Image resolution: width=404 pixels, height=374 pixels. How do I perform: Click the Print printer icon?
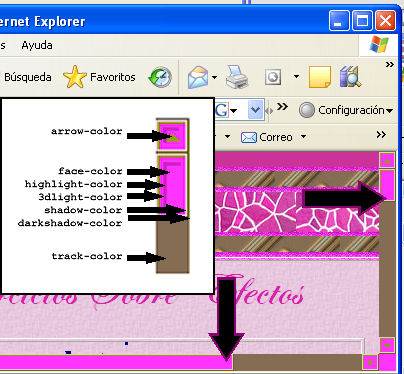click(237, 77)
